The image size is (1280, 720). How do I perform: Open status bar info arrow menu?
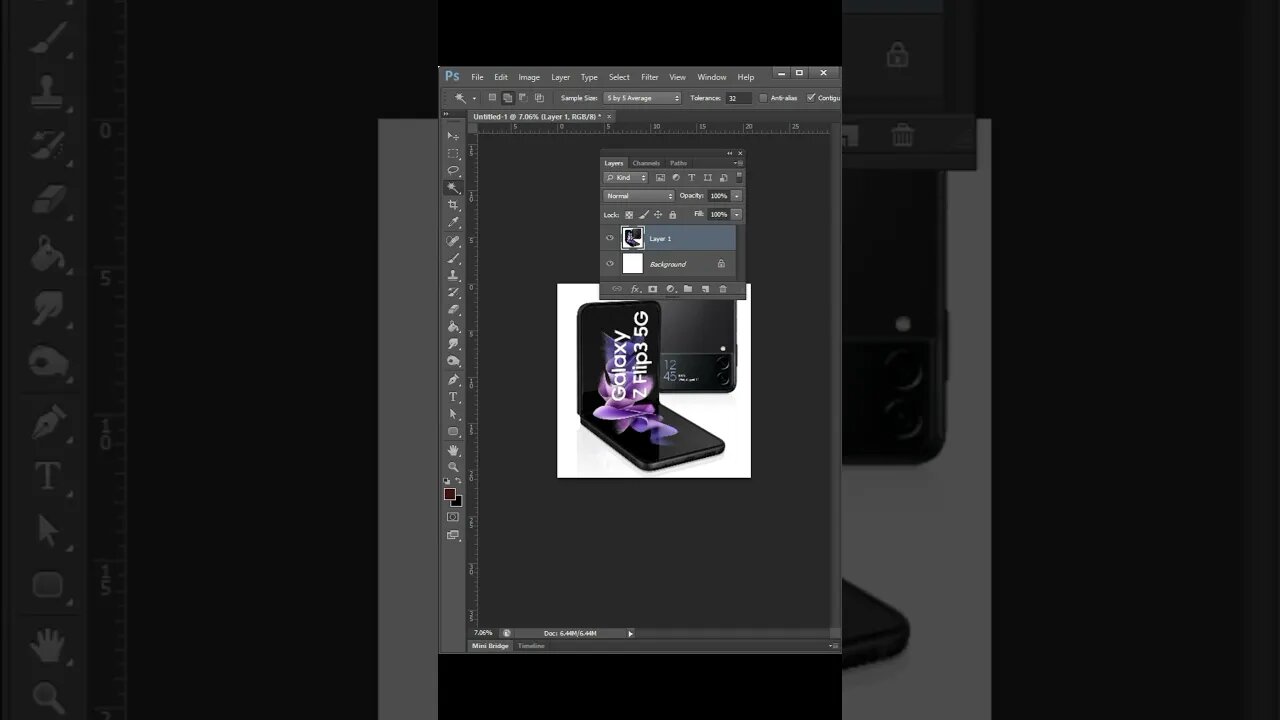point(630,633)
